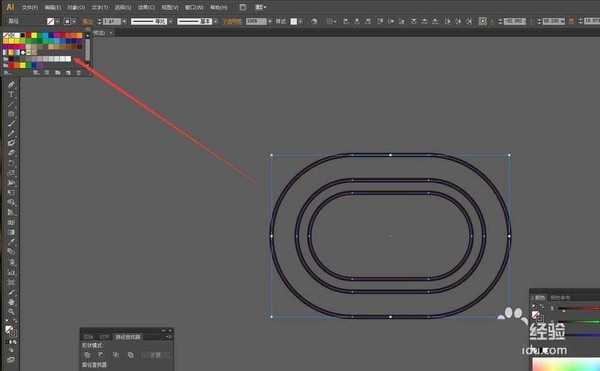This screenshot has width=600, height=371.
Task: Select the Zoom magnifier tool
Action: click(11, 312)
